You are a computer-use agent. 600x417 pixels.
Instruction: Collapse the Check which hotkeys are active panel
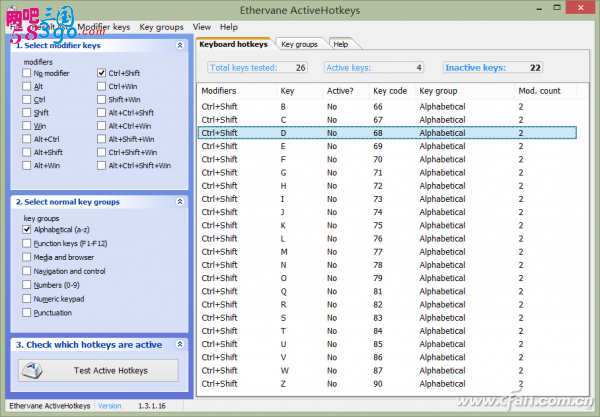click(x=180, y=344)
